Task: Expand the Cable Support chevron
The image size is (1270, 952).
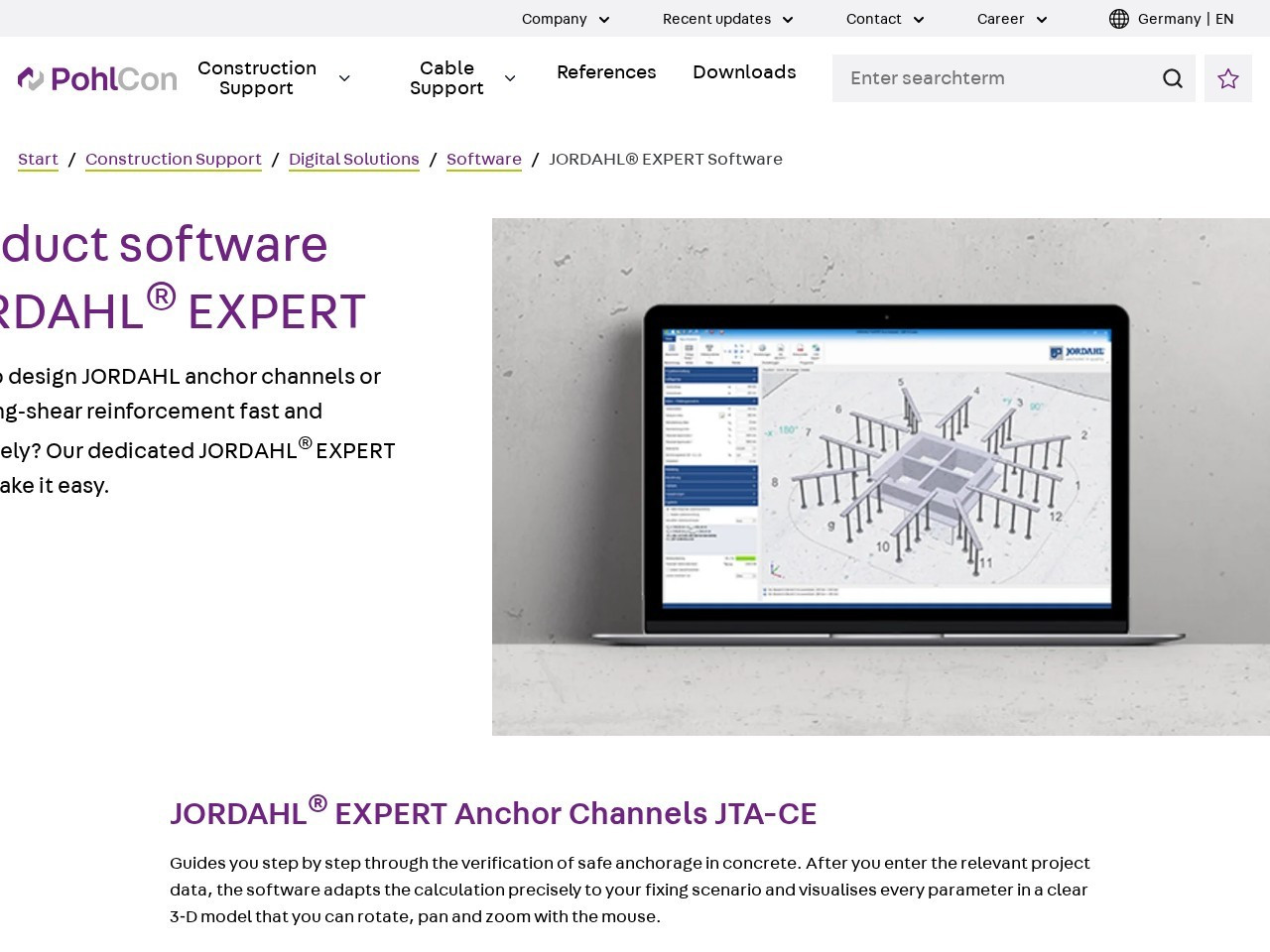Action: pyautogui.click(x=510, y=78)
